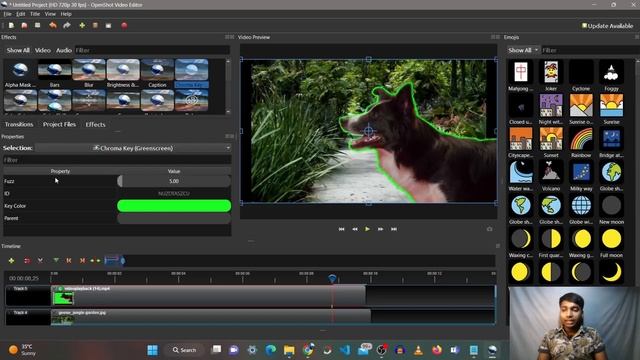
Task: Click the Save Project toolbar icon
Action: [x=38, y=25]
